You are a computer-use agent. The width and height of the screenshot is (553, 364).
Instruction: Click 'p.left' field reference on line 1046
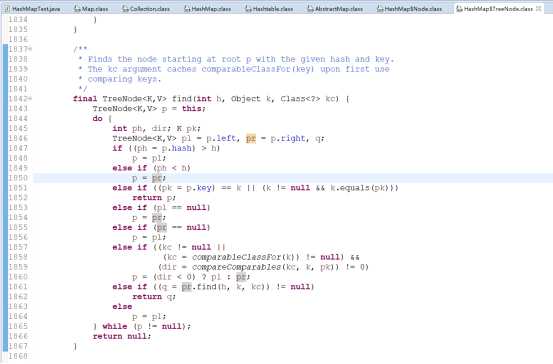click(221, 139)
